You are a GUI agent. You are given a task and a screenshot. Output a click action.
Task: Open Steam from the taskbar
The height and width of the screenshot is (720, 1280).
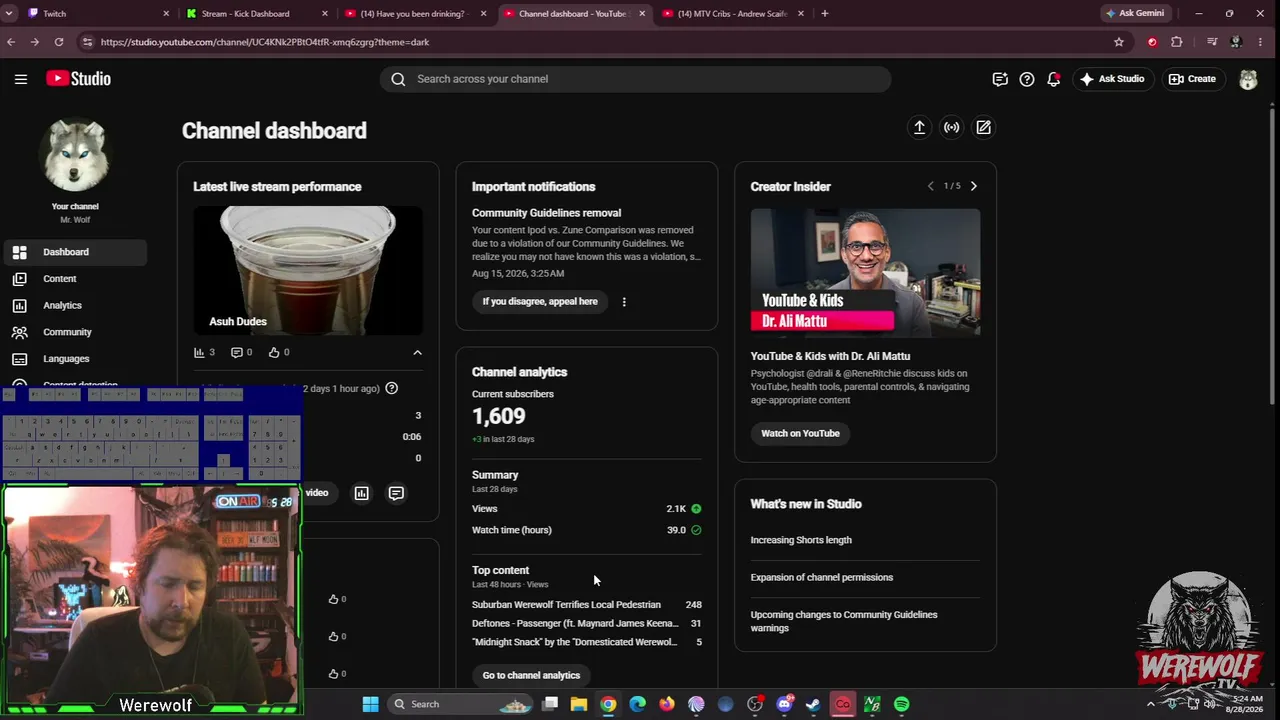[x=813, y=704]
